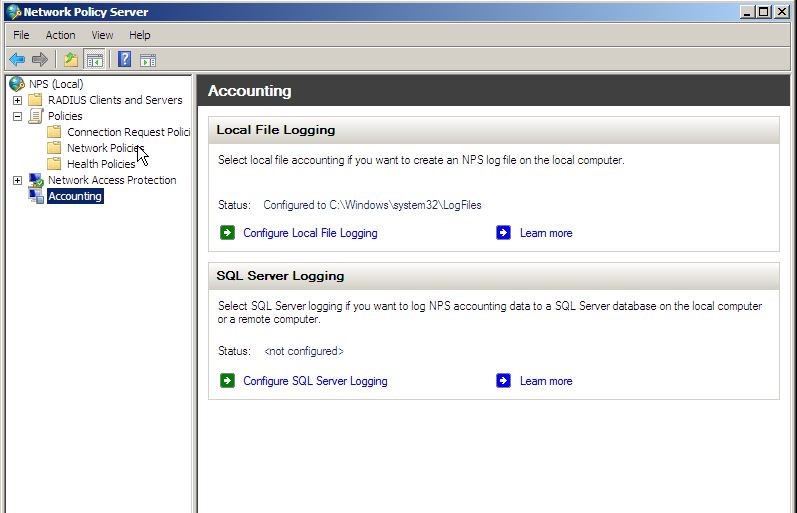This screenshot has height=513, width=797.
Task: Open the View menu
Action: tap(102, 35)
